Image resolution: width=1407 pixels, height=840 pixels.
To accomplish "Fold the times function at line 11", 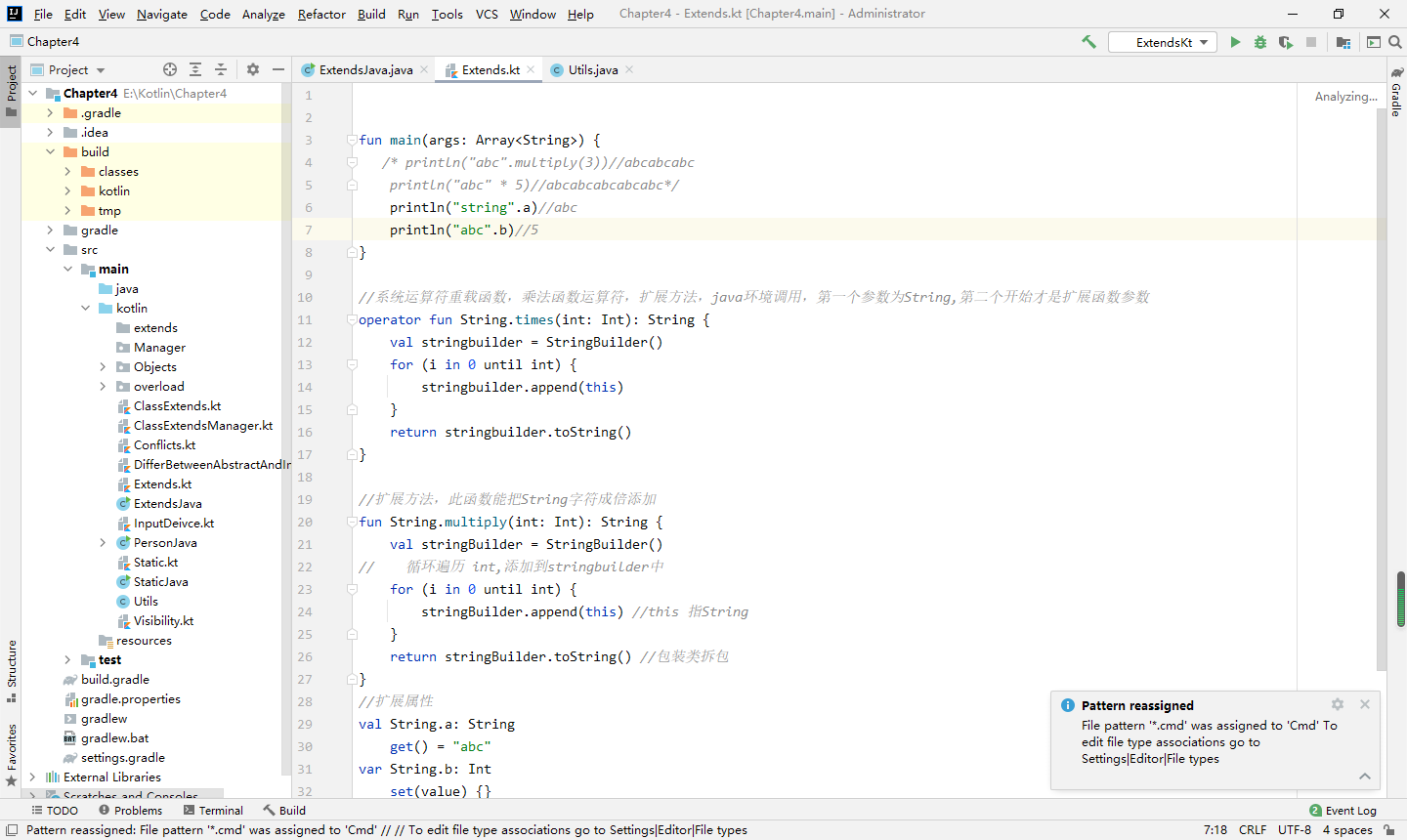I will coord(352,319).
